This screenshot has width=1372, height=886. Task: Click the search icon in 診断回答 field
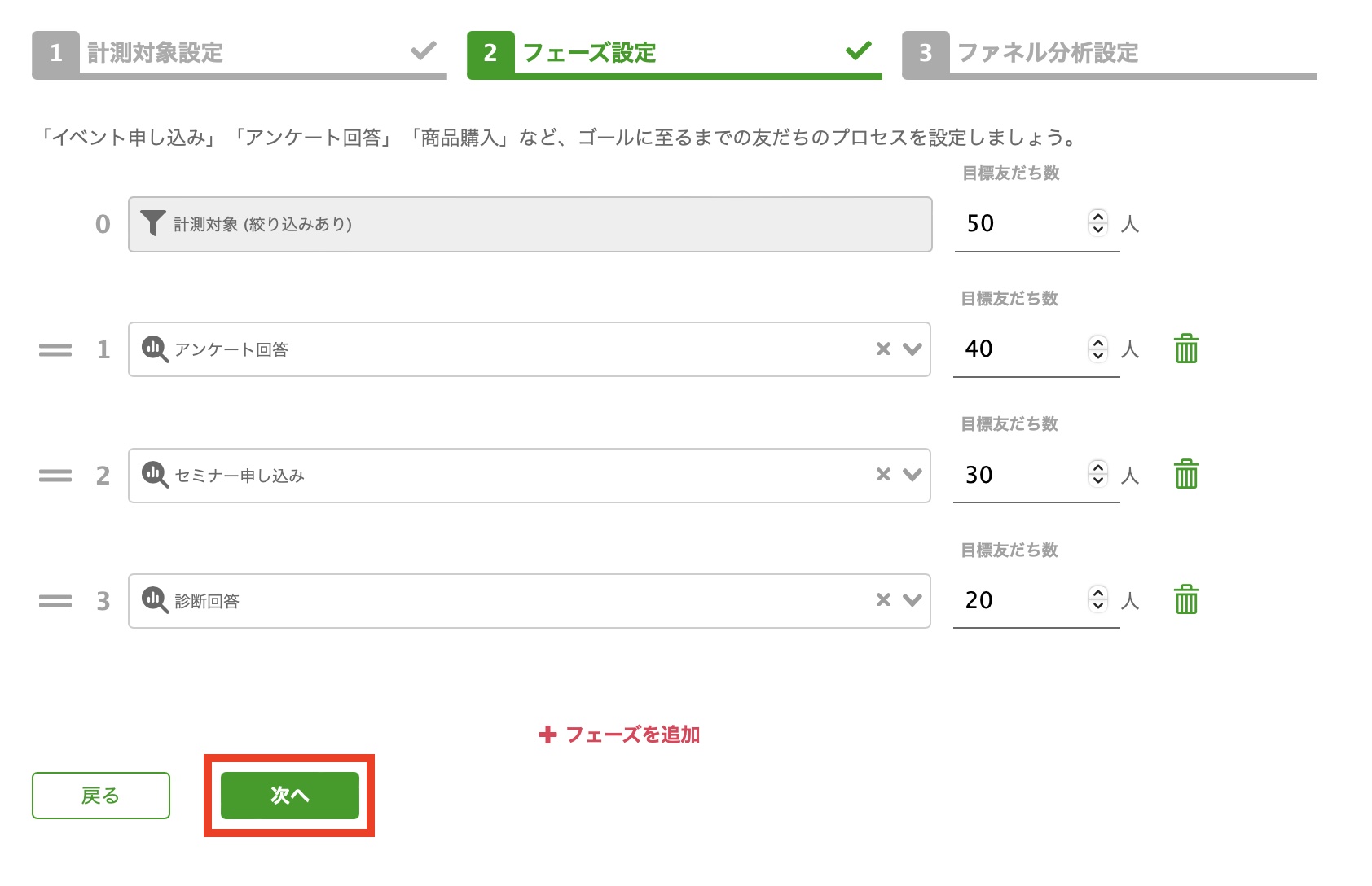pyautogui.click(x=155, y=601)
